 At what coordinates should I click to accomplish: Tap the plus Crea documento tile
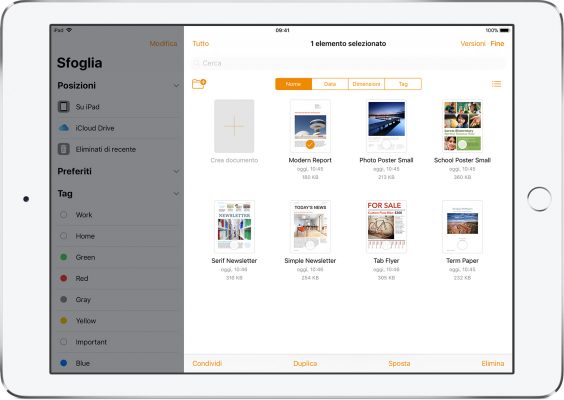(x=234, y=126)
